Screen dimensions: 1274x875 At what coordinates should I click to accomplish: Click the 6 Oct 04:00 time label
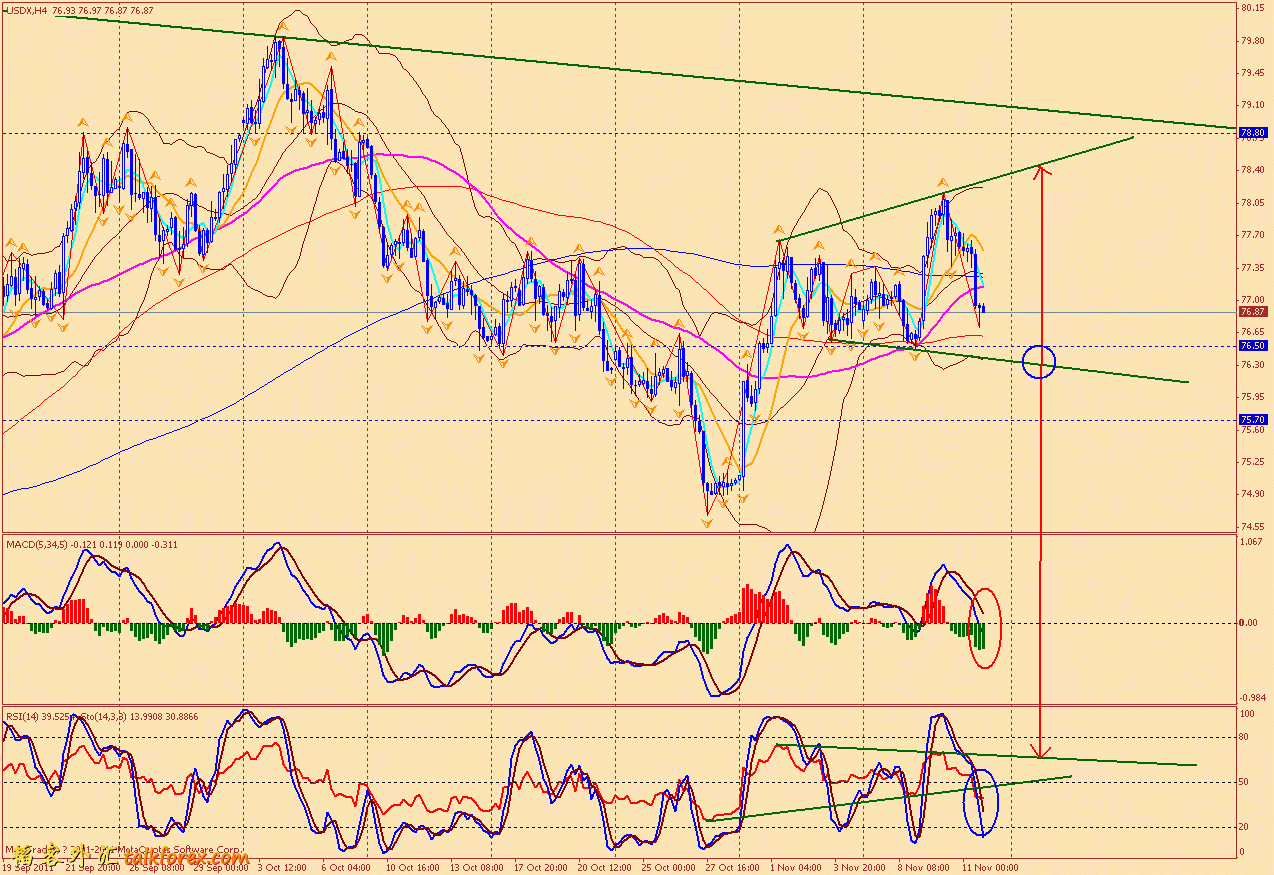(345, 868)
